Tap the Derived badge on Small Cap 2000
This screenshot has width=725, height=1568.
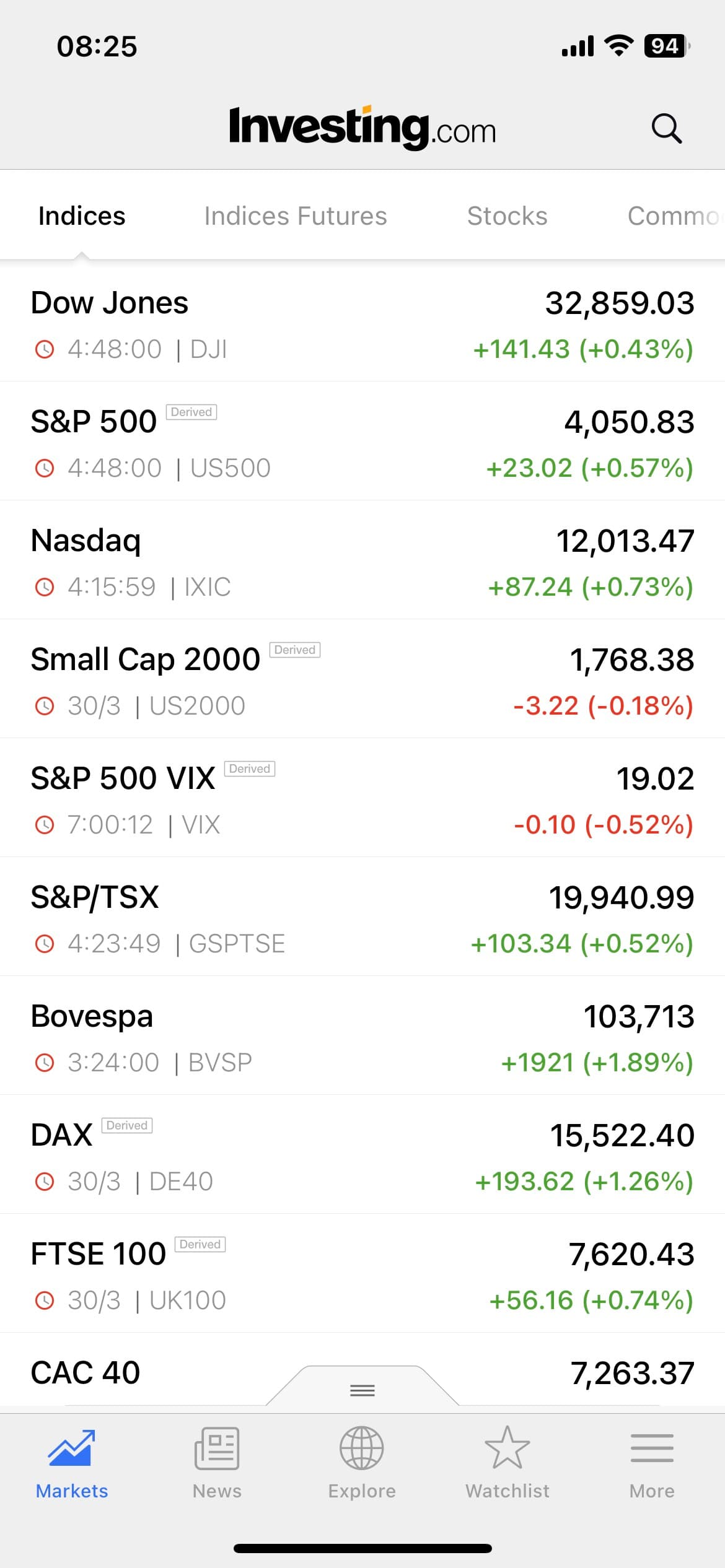295,650
